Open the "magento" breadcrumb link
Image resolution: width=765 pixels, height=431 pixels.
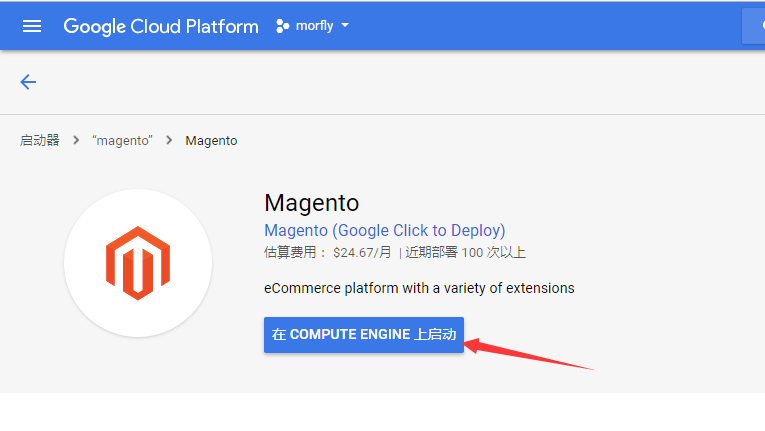[x=122, y=141]
